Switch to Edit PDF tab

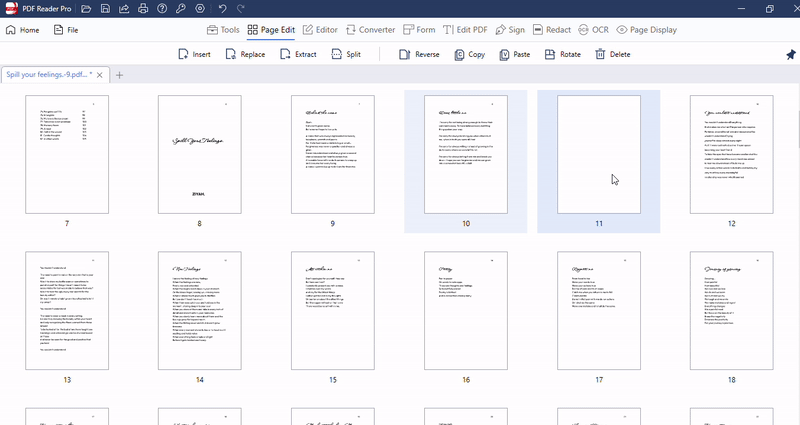465,30
